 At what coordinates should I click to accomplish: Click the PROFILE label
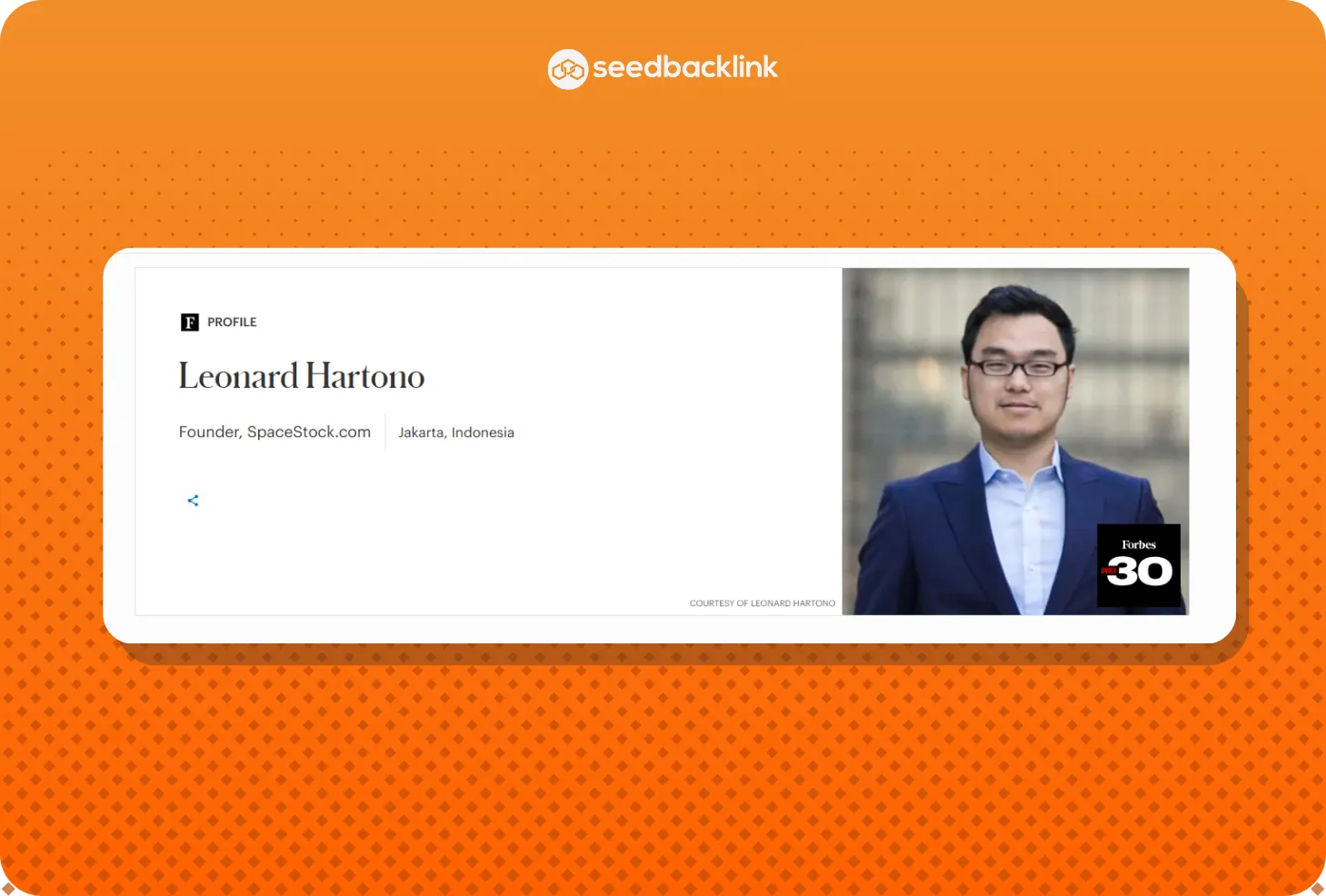pyautogui.click(x=232, y=323)
